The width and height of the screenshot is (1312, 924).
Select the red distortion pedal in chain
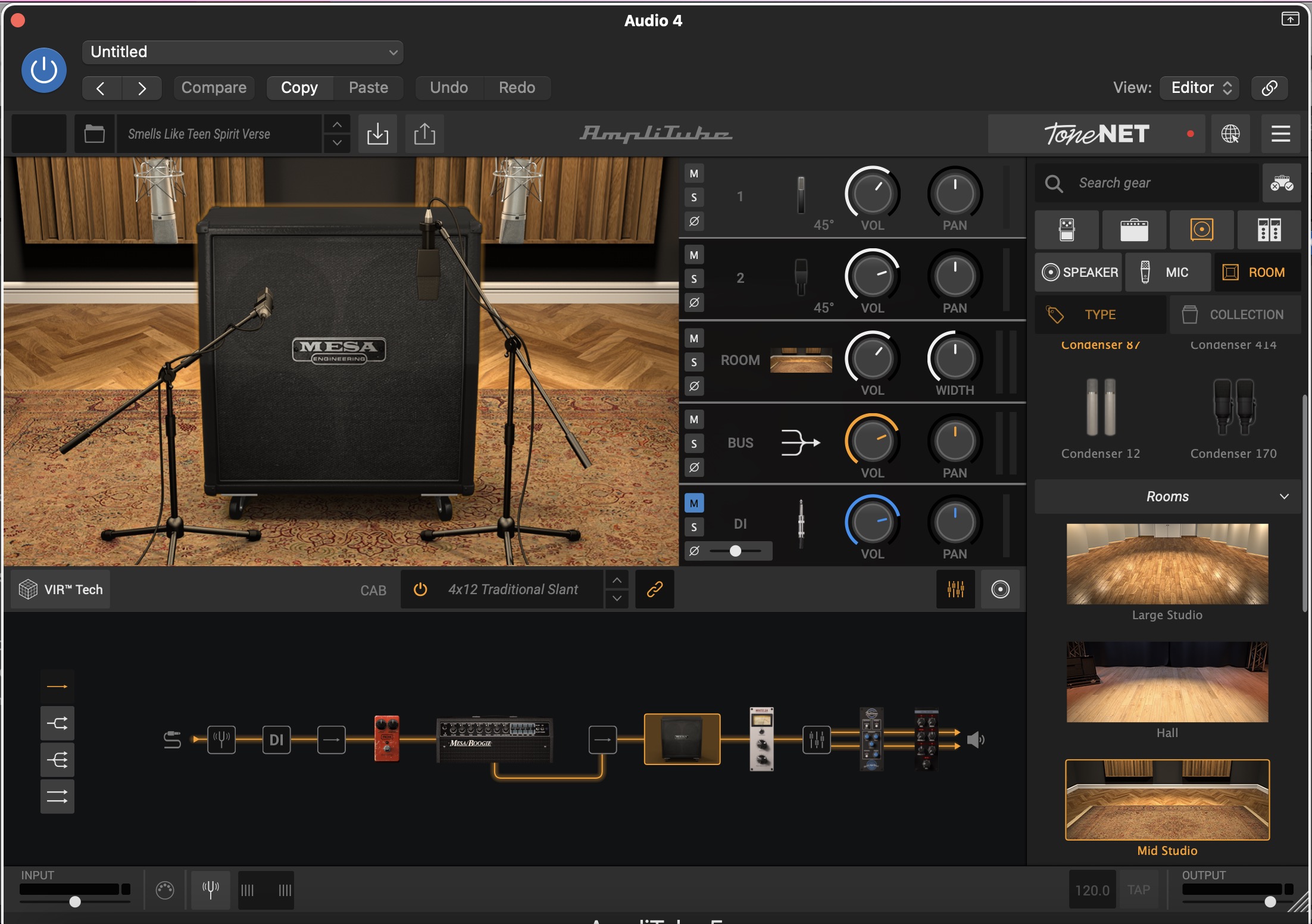pos(386,739)
